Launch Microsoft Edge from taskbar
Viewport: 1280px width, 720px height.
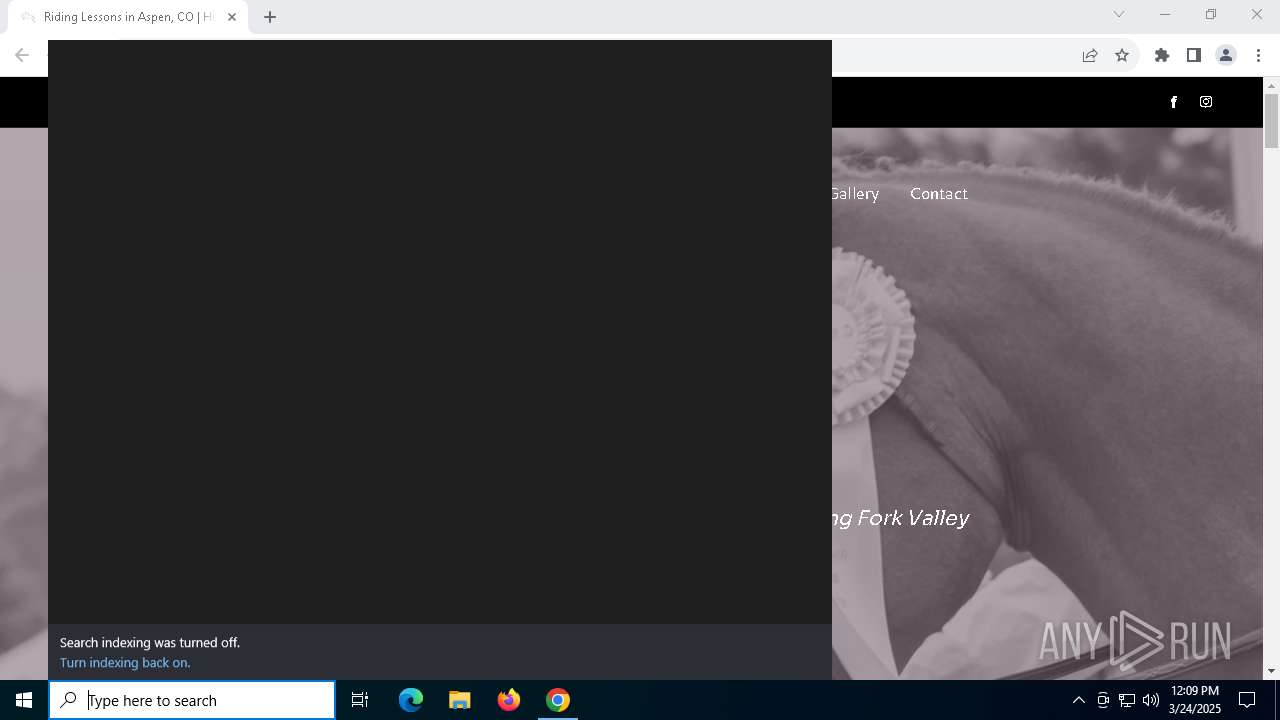411,700
